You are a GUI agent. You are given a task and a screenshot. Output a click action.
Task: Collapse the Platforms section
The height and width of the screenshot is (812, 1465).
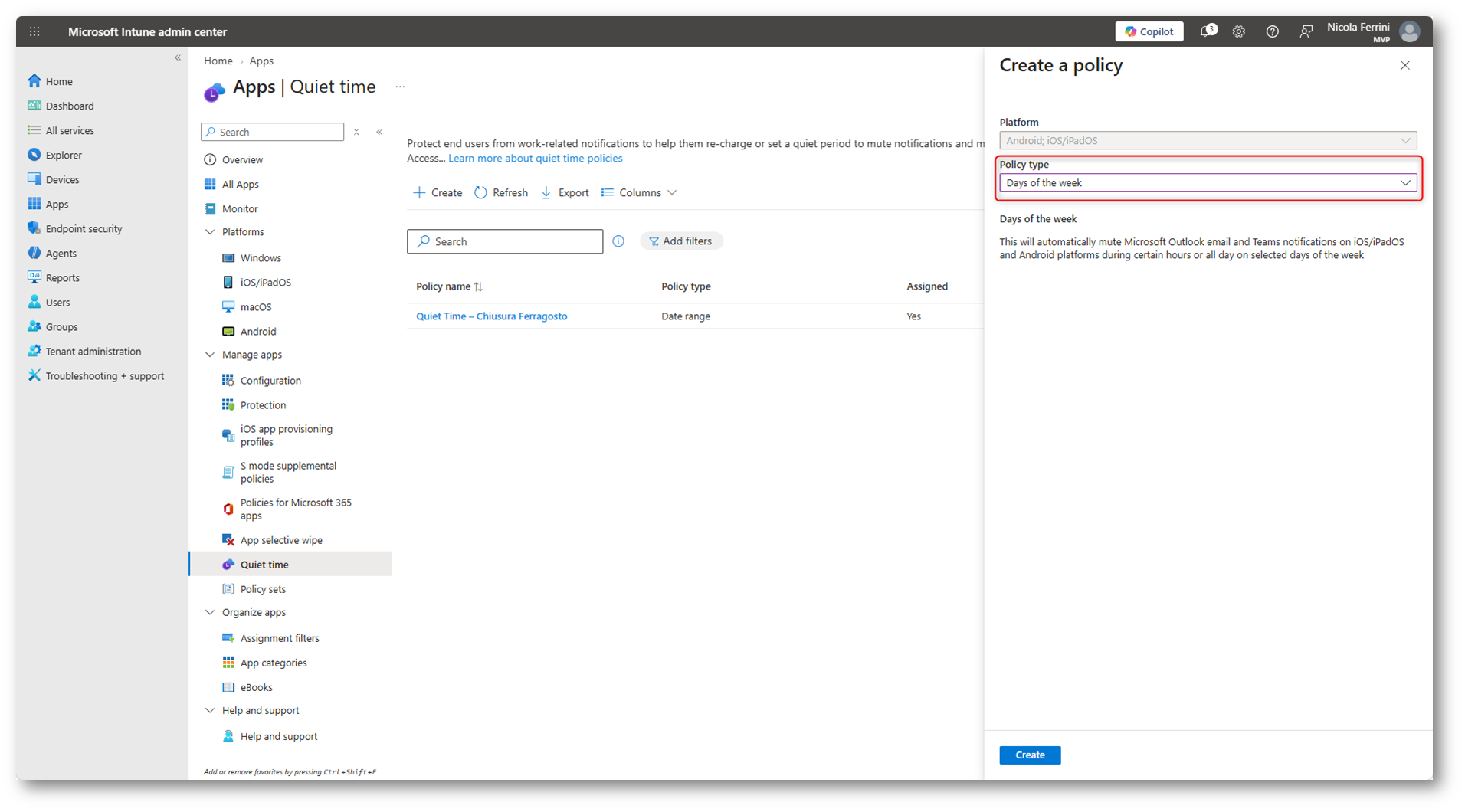(x=210, y=231)
